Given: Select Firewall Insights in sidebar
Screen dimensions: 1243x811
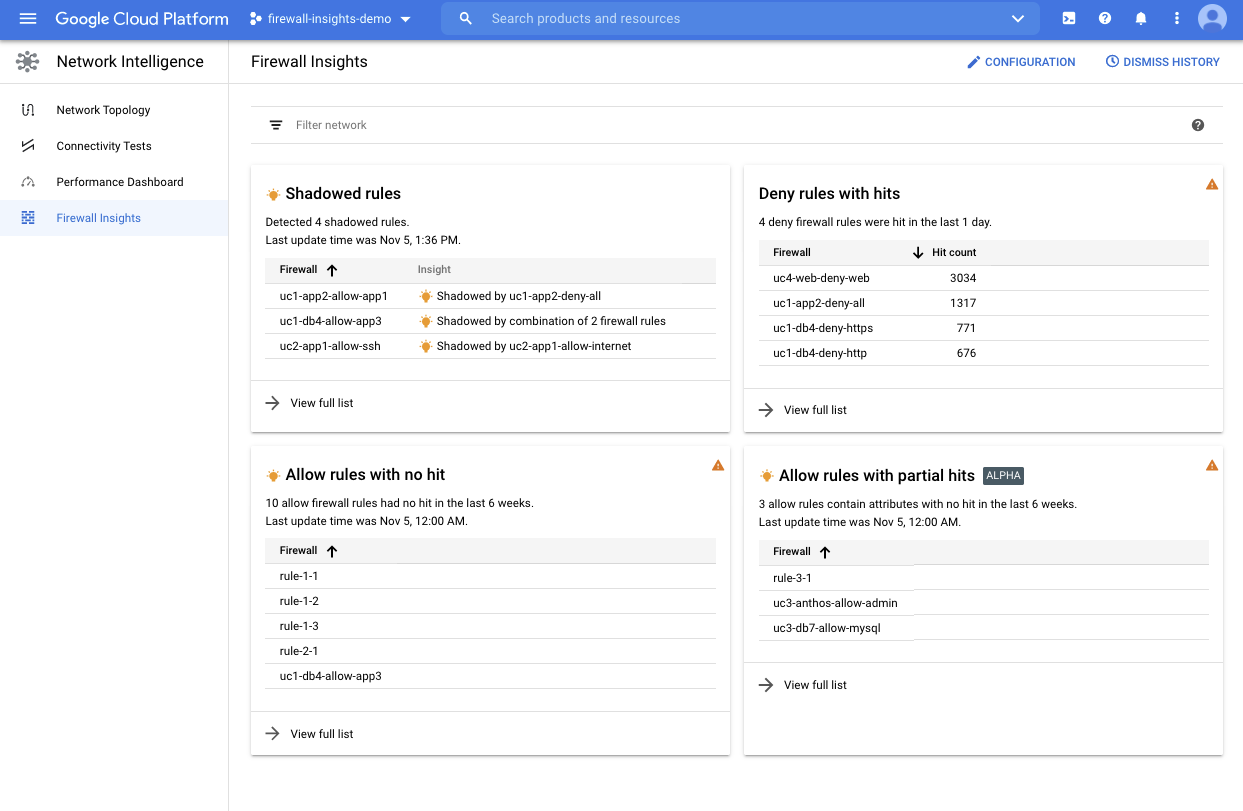Looking at the screenshot, I should 114,218.
